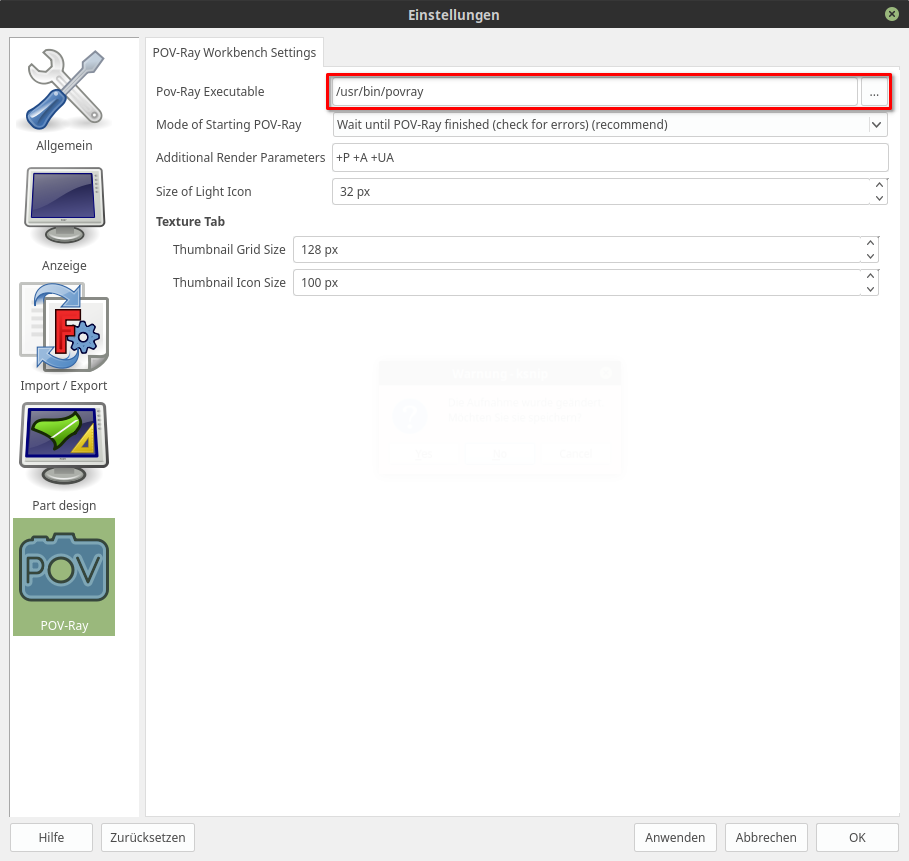
Task: Decrease the Size of Light Icon value
Action: click(879, 198)
